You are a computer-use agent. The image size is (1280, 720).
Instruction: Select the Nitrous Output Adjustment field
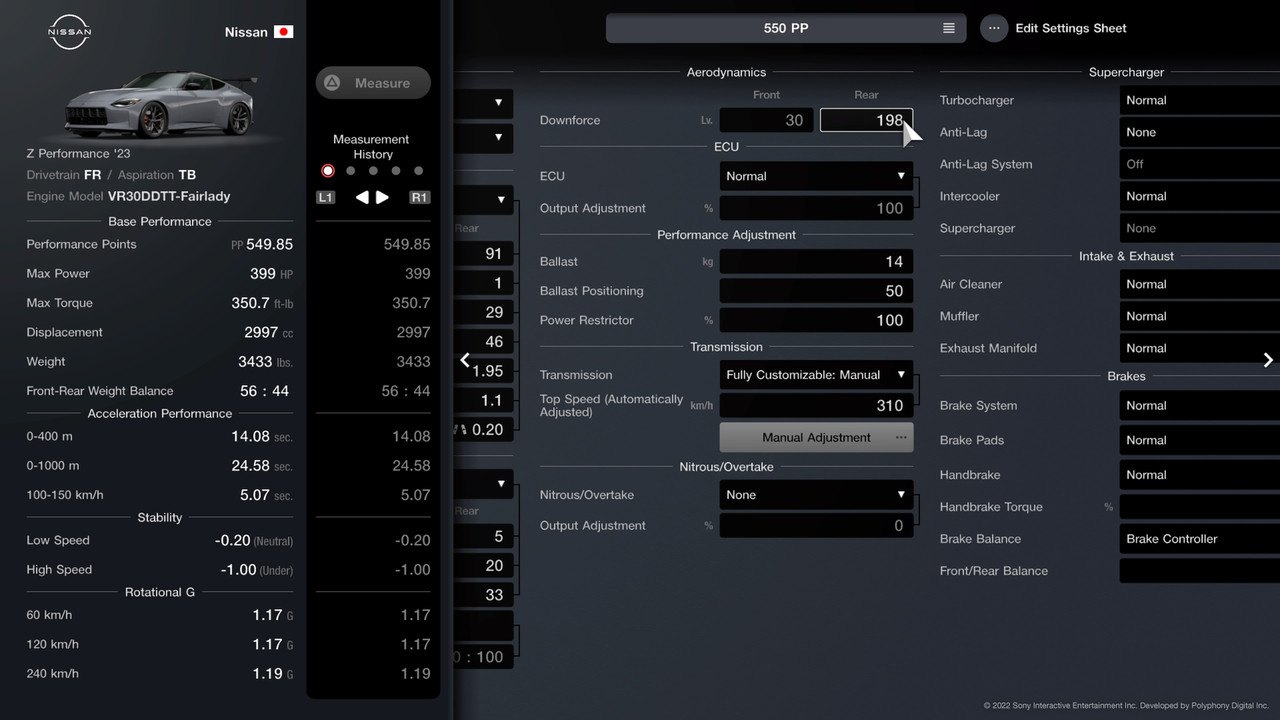click(816, 525)
